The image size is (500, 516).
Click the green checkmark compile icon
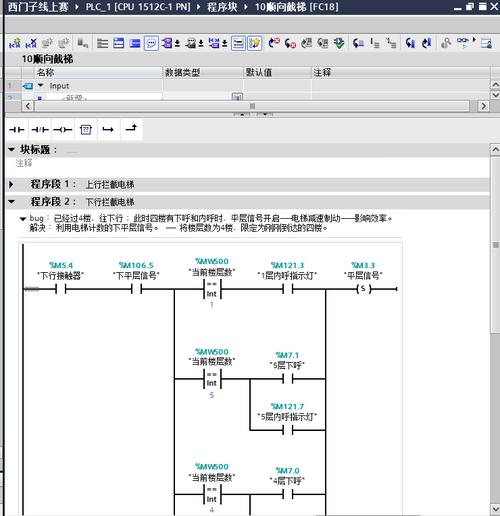click(x=339, y=43)
